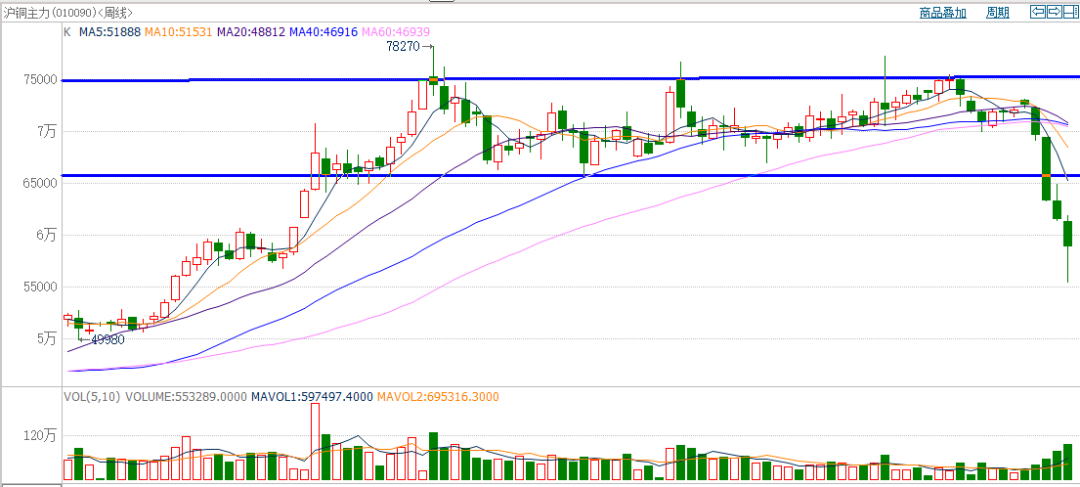Click the MA5:51888 indicator label

point(110,32)
